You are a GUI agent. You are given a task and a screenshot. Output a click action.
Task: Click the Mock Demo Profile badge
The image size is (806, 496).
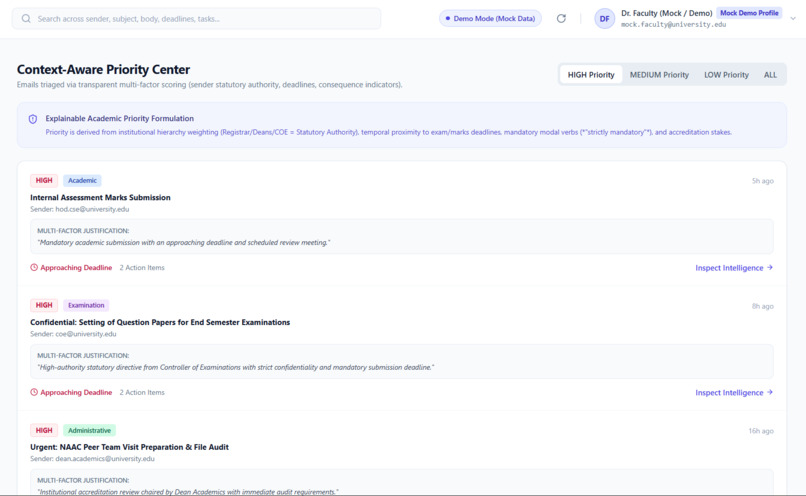coord(749,13)
